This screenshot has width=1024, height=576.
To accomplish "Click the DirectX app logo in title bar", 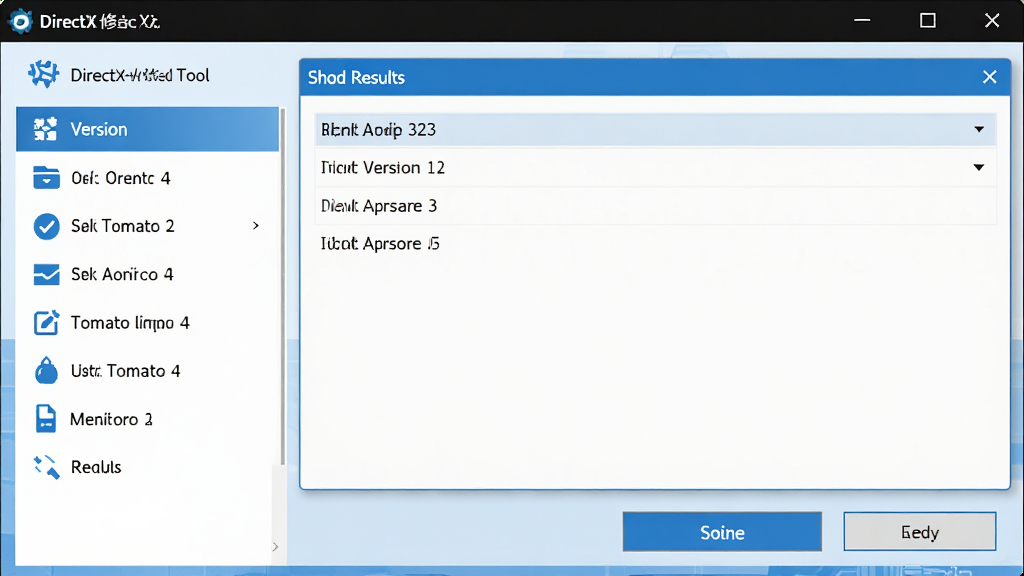I will (20, 21).
